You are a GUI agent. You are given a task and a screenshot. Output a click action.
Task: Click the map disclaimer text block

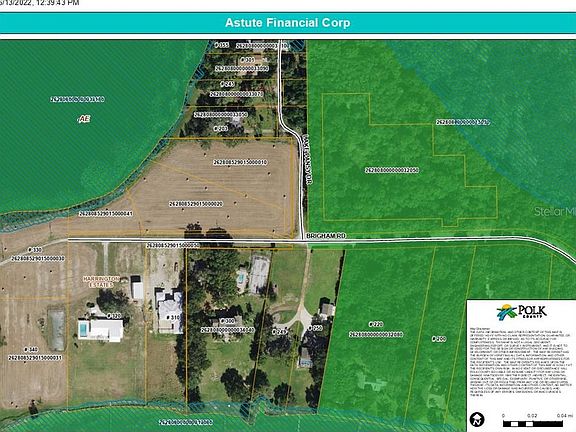(x=521, y=362)
